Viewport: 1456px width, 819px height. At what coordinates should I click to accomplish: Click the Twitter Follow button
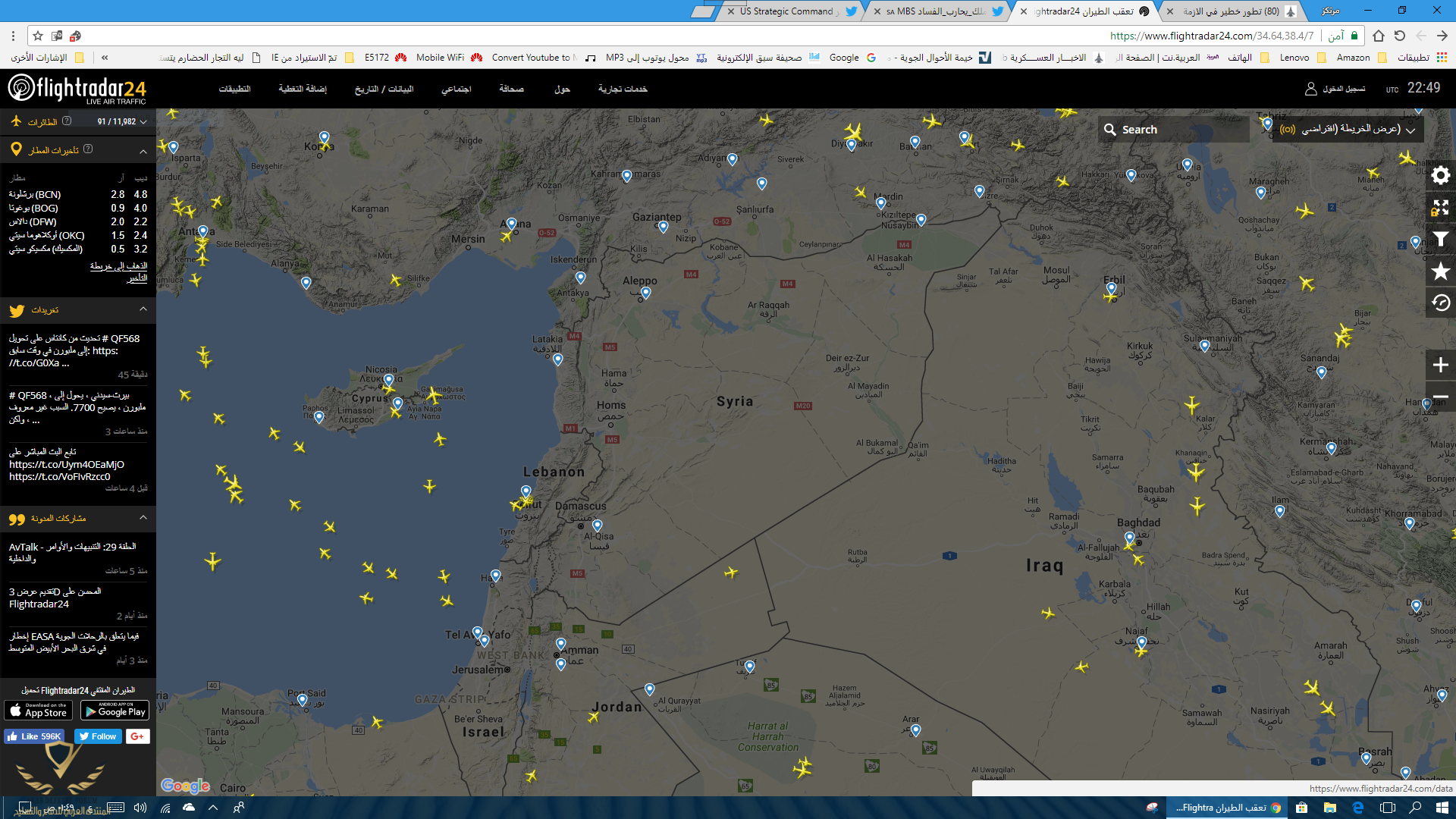(98, 736)
